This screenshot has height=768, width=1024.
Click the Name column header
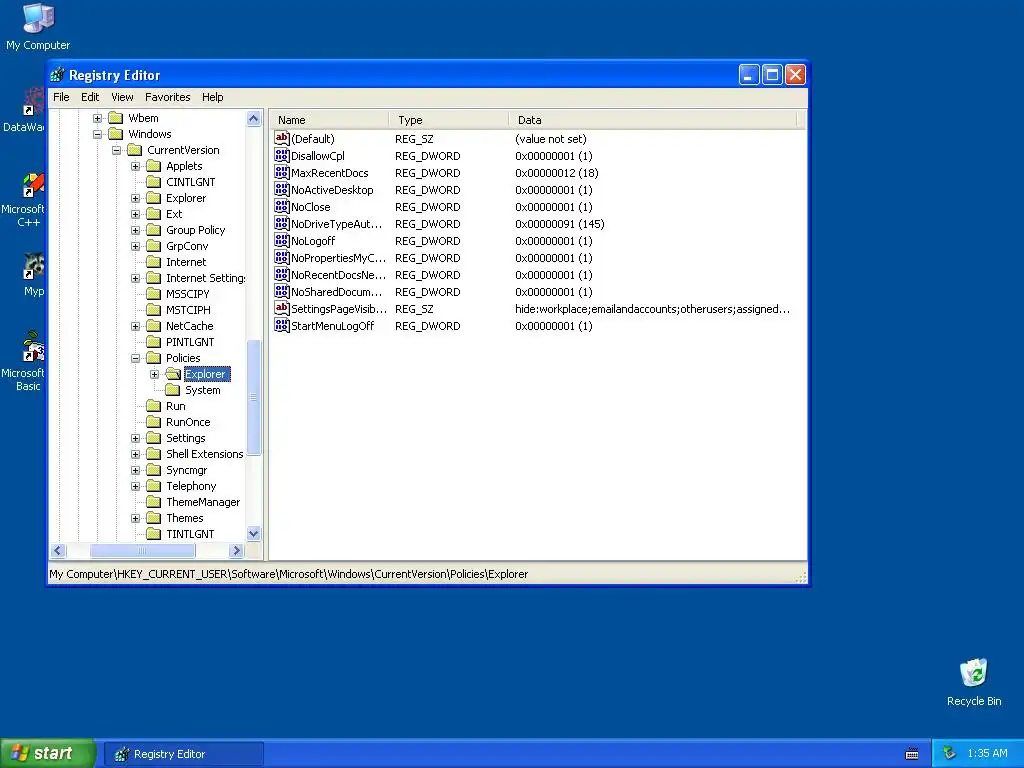click(330, 120)
